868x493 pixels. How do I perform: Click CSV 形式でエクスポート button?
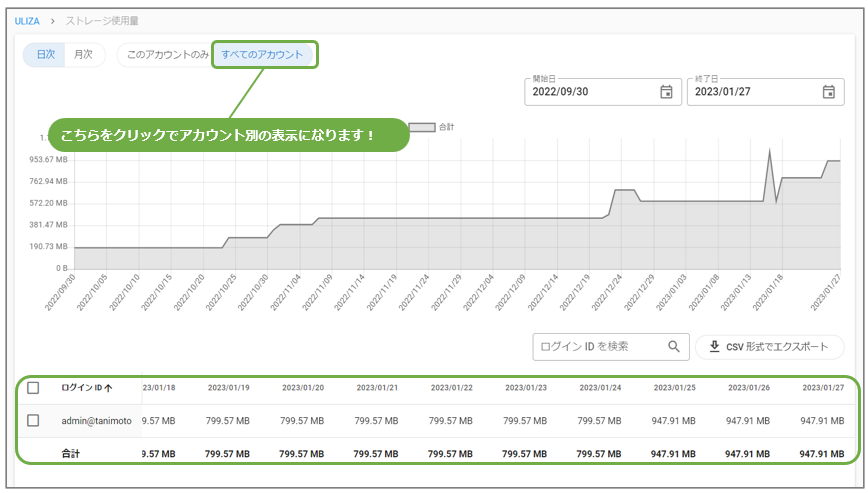coord(769,347)
